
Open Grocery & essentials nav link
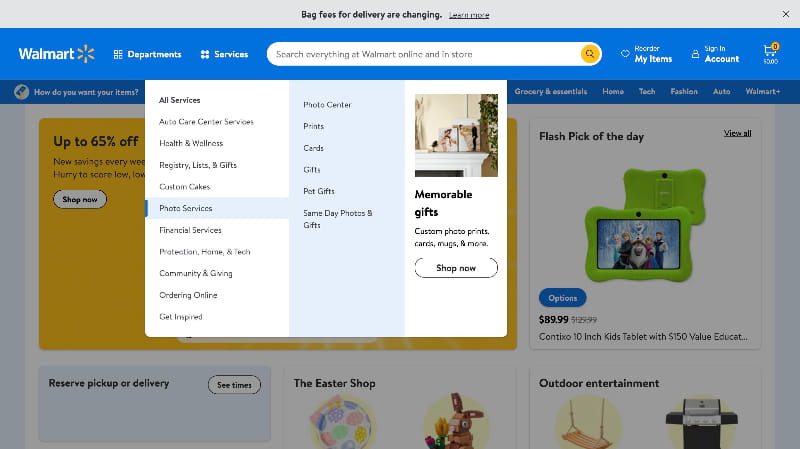551,91
